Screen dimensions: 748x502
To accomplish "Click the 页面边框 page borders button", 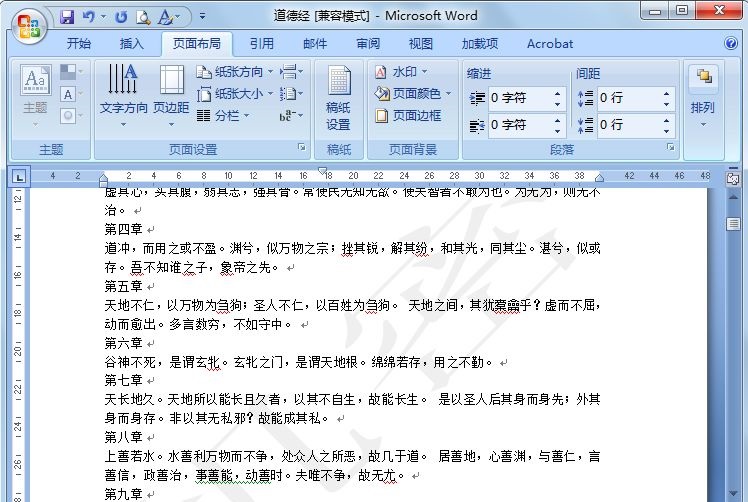I will tap(410, 115).
